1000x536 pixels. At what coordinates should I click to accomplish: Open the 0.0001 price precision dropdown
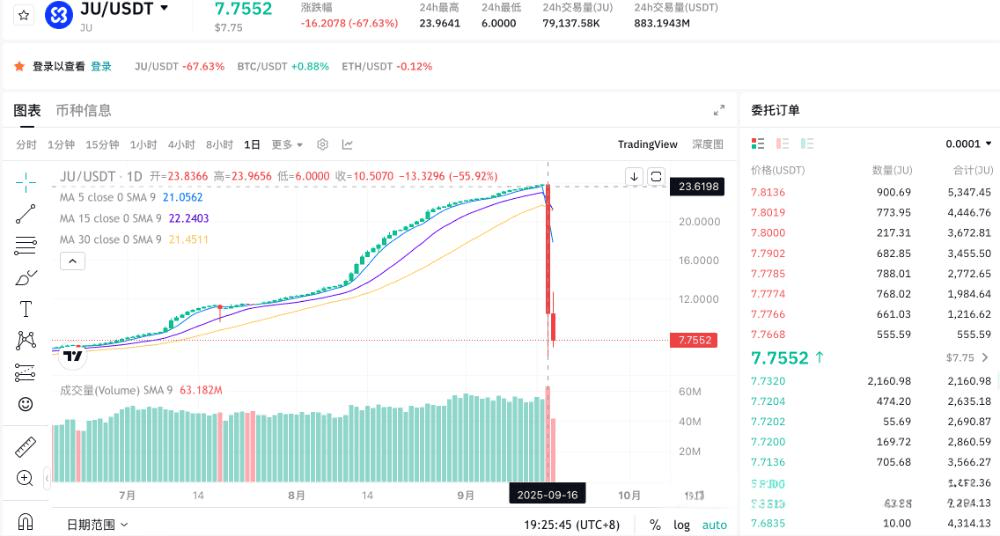pyautogui.click(x=968, y=144)
